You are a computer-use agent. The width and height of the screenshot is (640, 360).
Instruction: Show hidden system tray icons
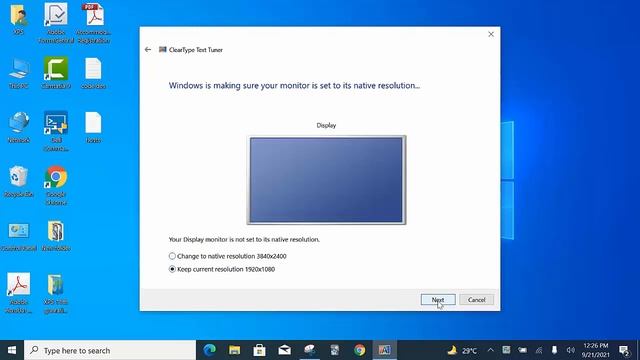click(x=491, y=350)
